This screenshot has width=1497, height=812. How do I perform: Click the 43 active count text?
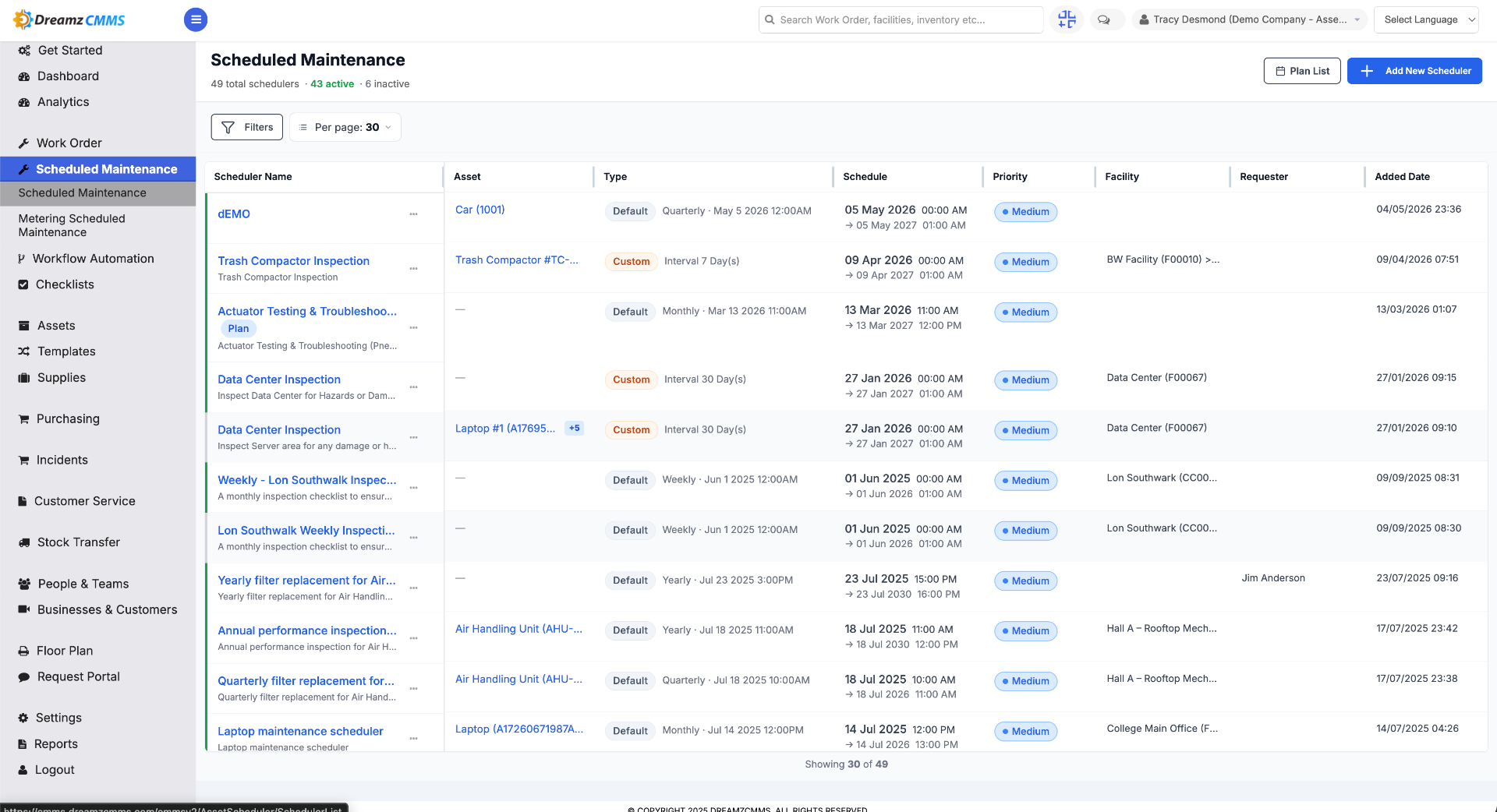tap(332, 84)
